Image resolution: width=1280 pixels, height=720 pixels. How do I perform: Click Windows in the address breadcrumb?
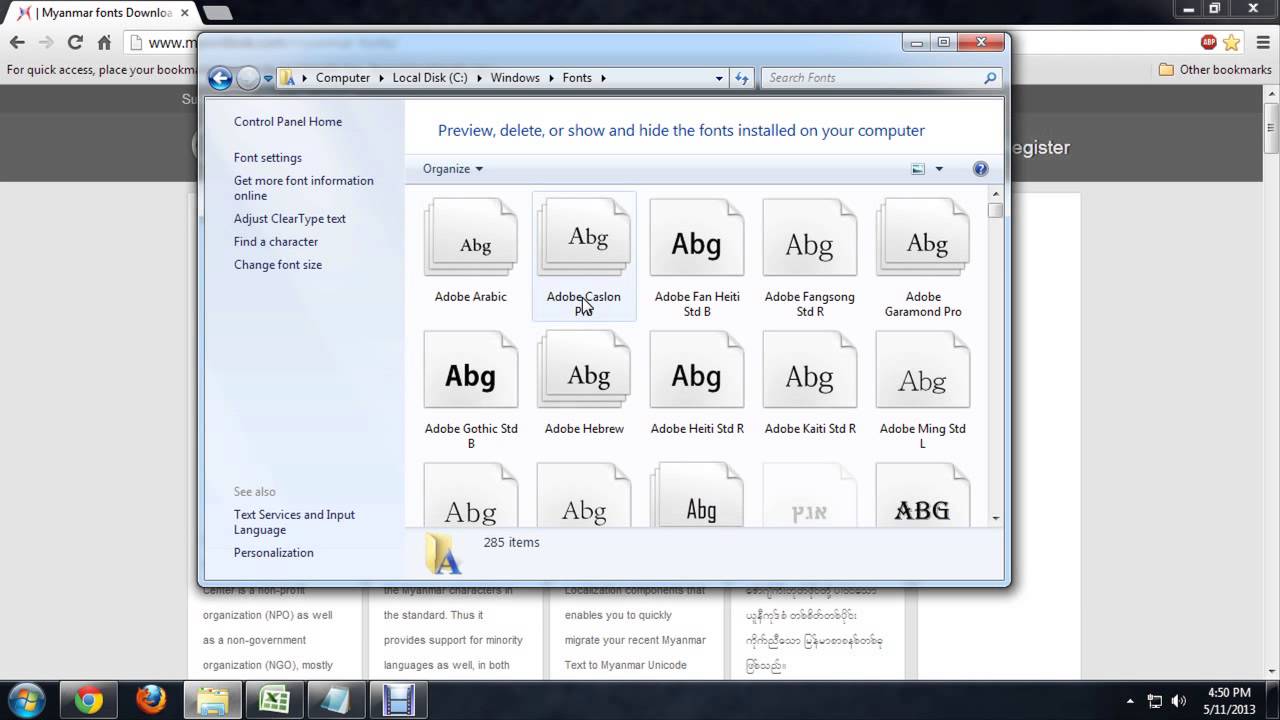[515, 78]
